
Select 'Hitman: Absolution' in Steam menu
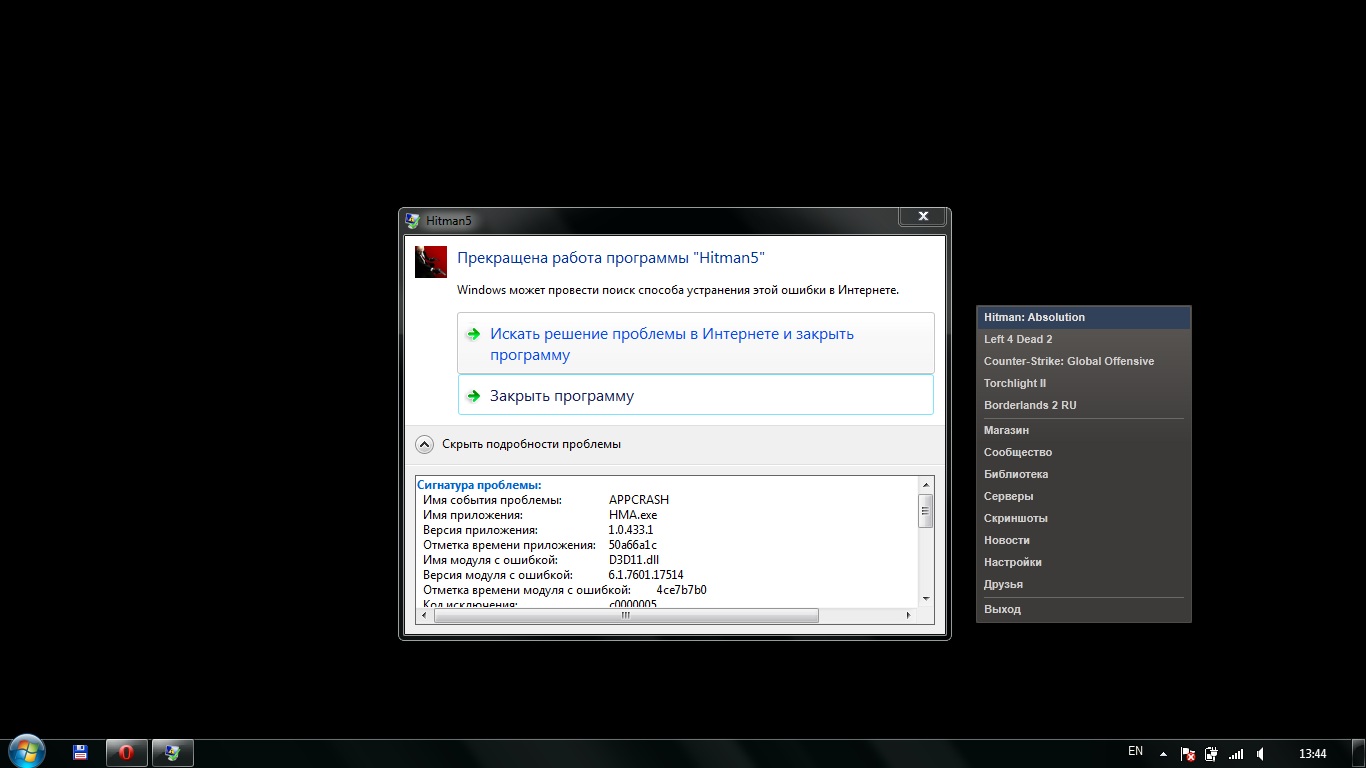(x=1084, y=317)
